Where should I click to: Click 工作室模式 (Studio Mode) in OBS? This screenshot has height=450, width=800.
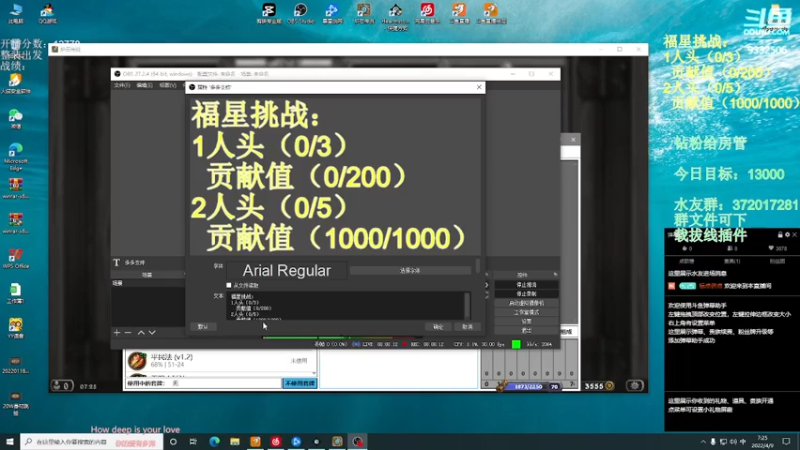click(527, 312)
